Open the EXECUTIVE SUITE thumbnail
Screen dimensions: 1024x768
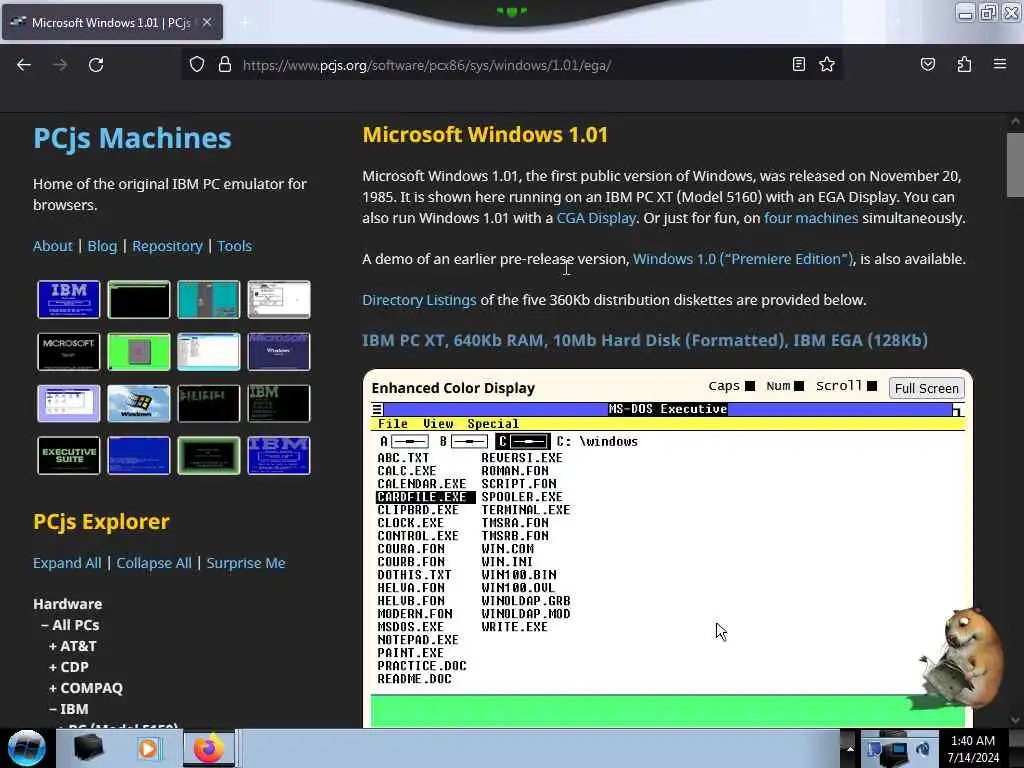(x=69, y=455)
